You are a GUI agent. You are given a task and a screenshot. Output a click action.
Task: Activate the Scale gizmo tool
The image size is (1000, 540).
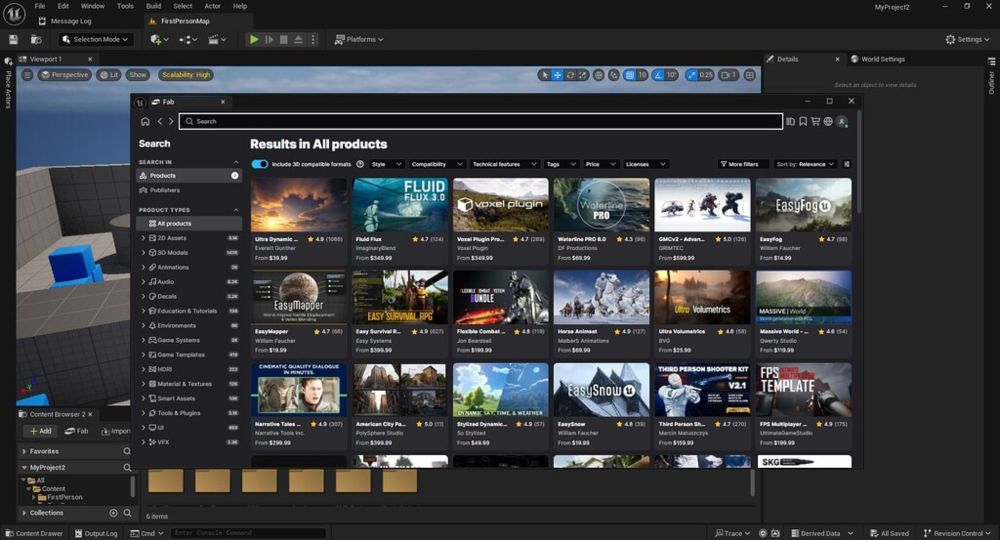pos(582,75)
